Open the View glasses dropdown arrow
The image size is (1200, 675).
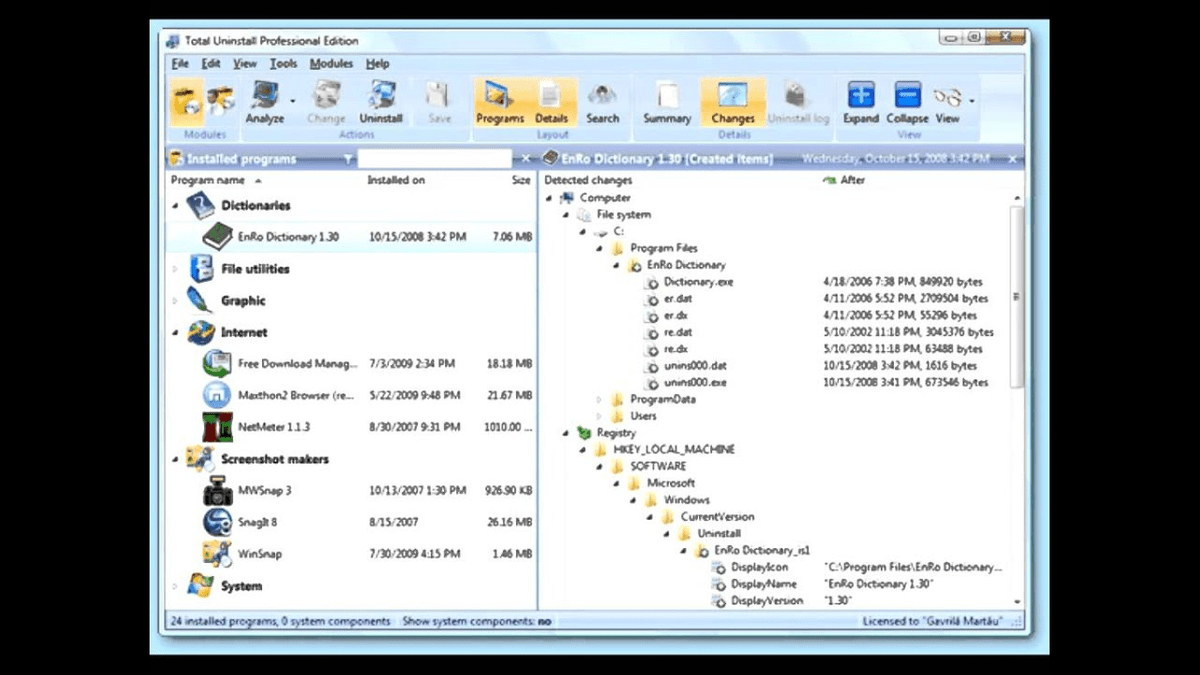pos(971,101)
